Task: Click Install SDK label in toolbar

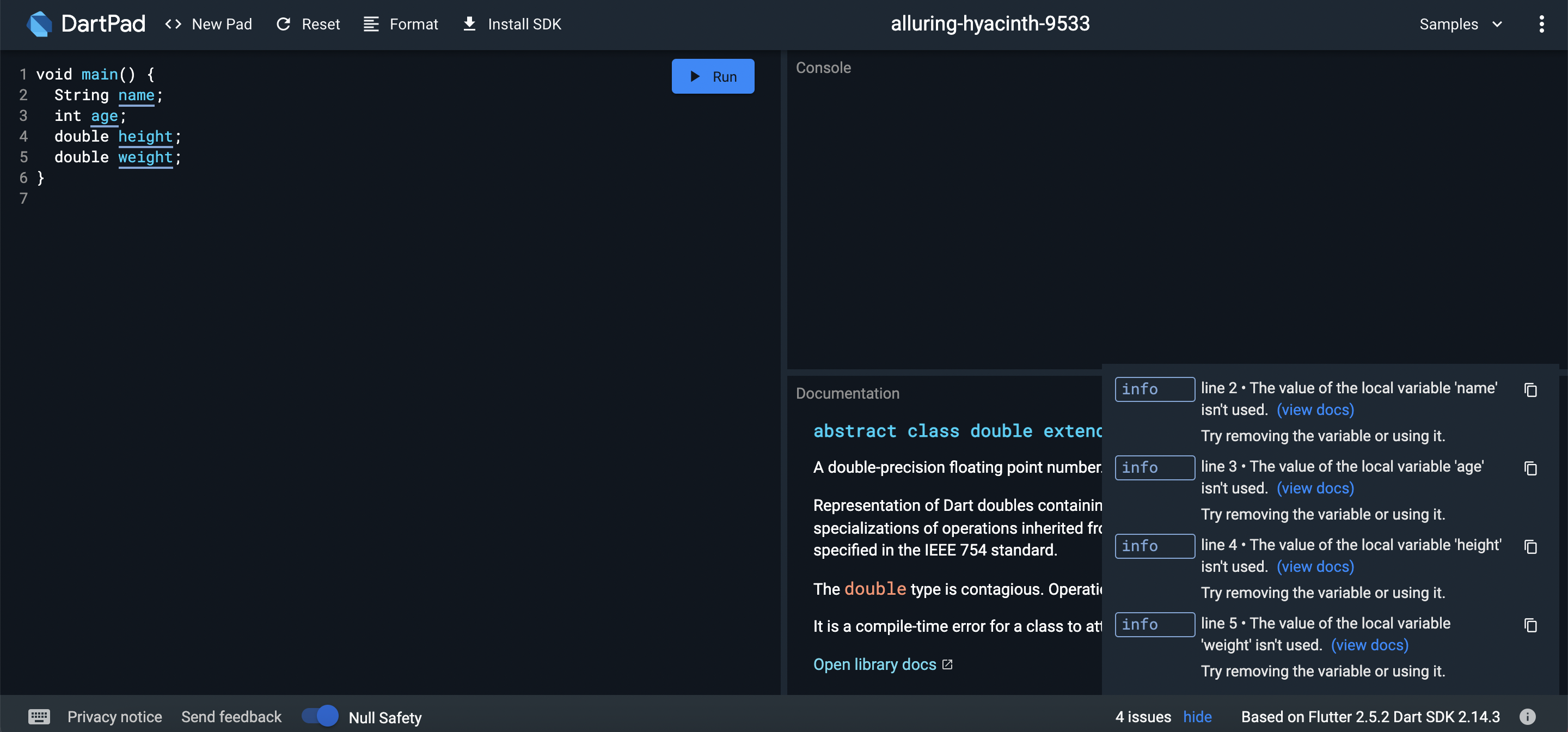Action: (x=525, y=24)
